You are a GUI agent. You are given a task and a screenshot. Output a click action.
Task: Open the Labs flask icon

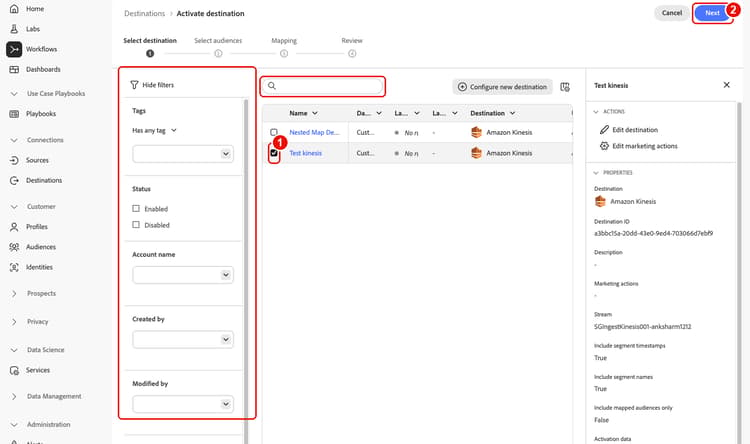[14, 29]
